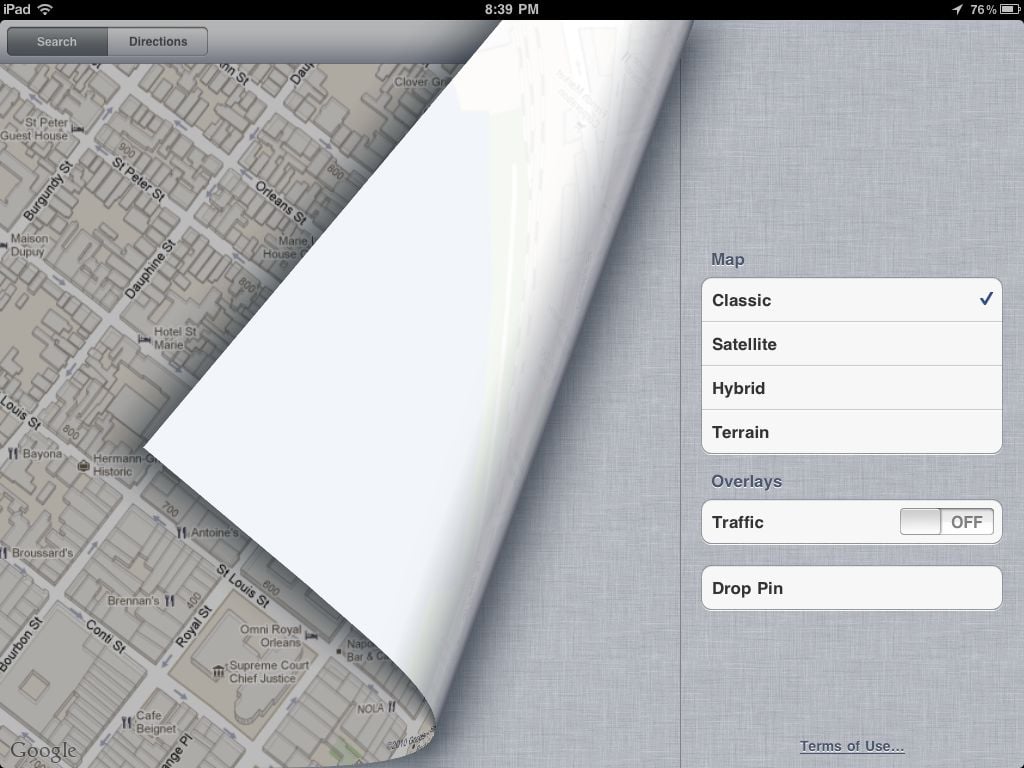1024x768 pixels.
Task: Tap the Drop Pin button
Action: 852,588
